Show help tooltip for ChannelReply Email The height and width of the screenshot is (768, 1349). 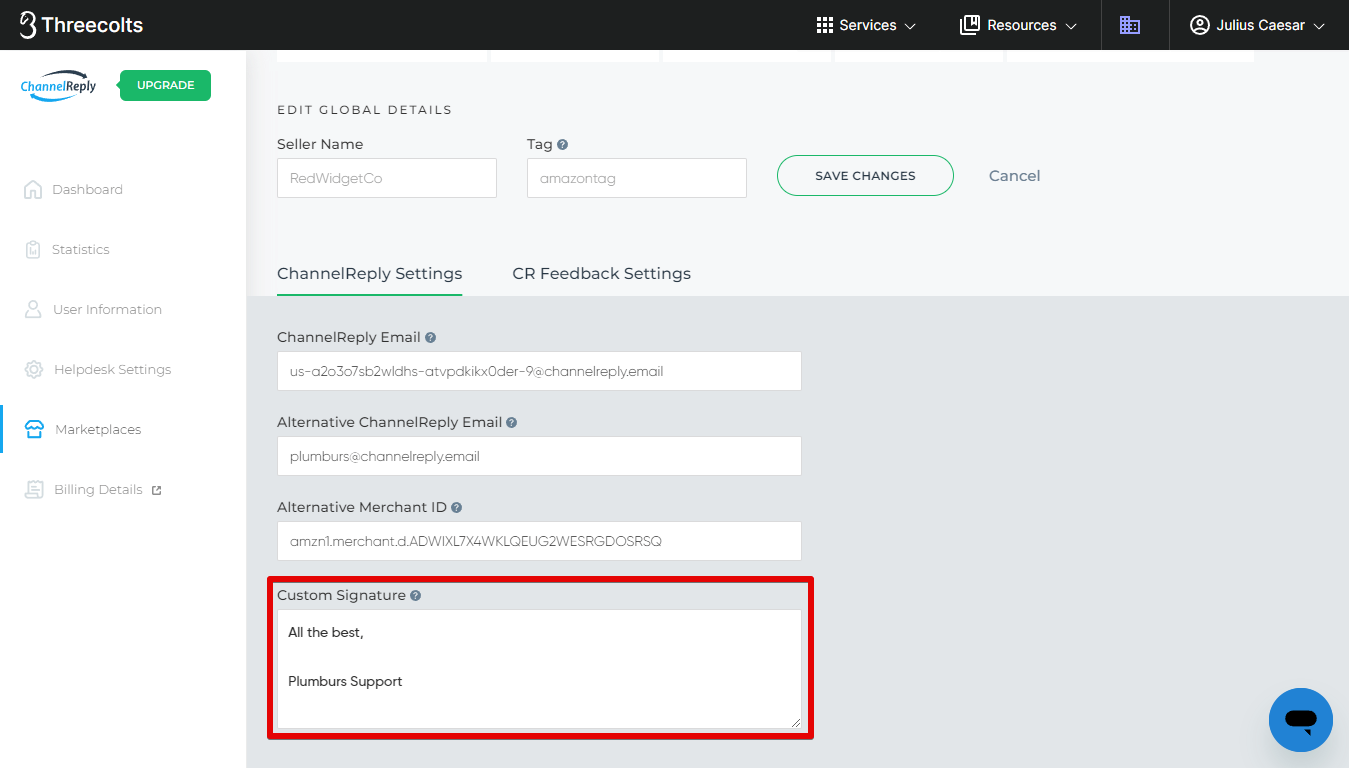(x=430, y=338)
